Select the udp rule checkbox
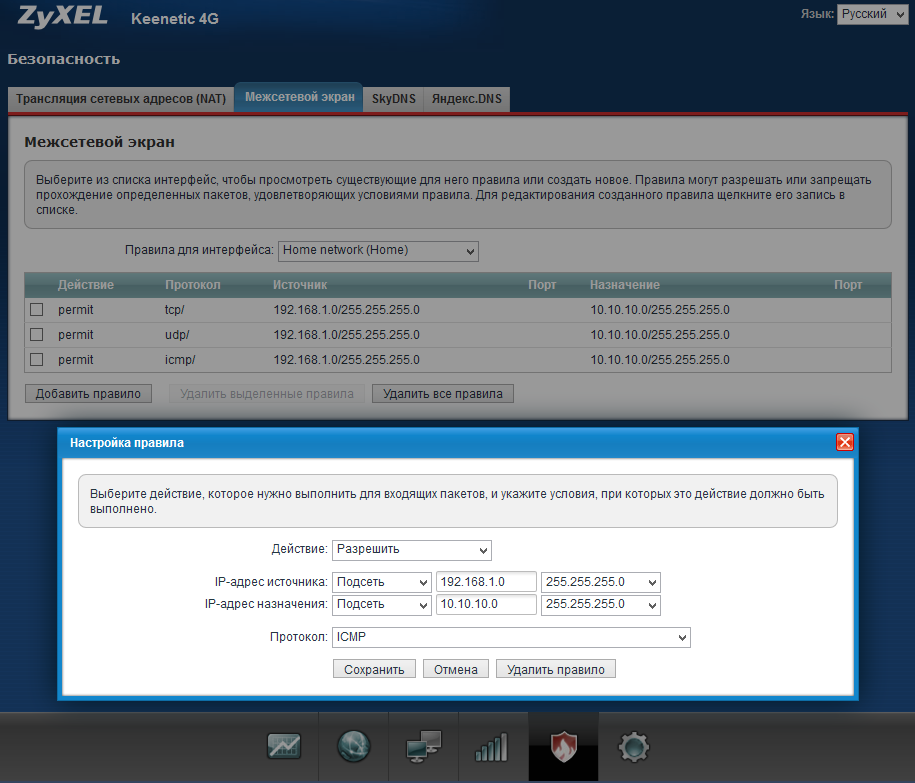The height and width of the screenshot is (783, 915). [x=37, y=335]
